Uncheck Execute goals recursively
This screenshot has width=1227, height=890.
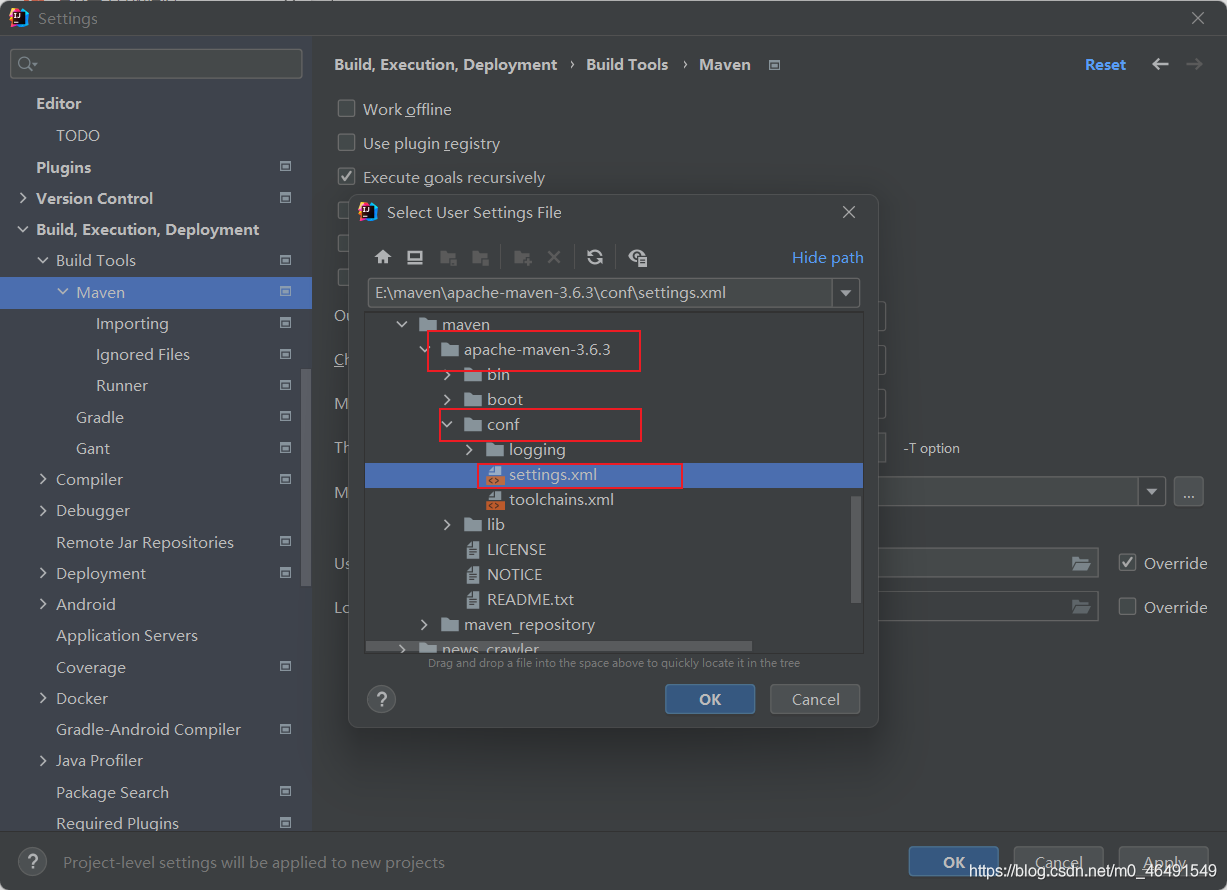click(347, 177)
